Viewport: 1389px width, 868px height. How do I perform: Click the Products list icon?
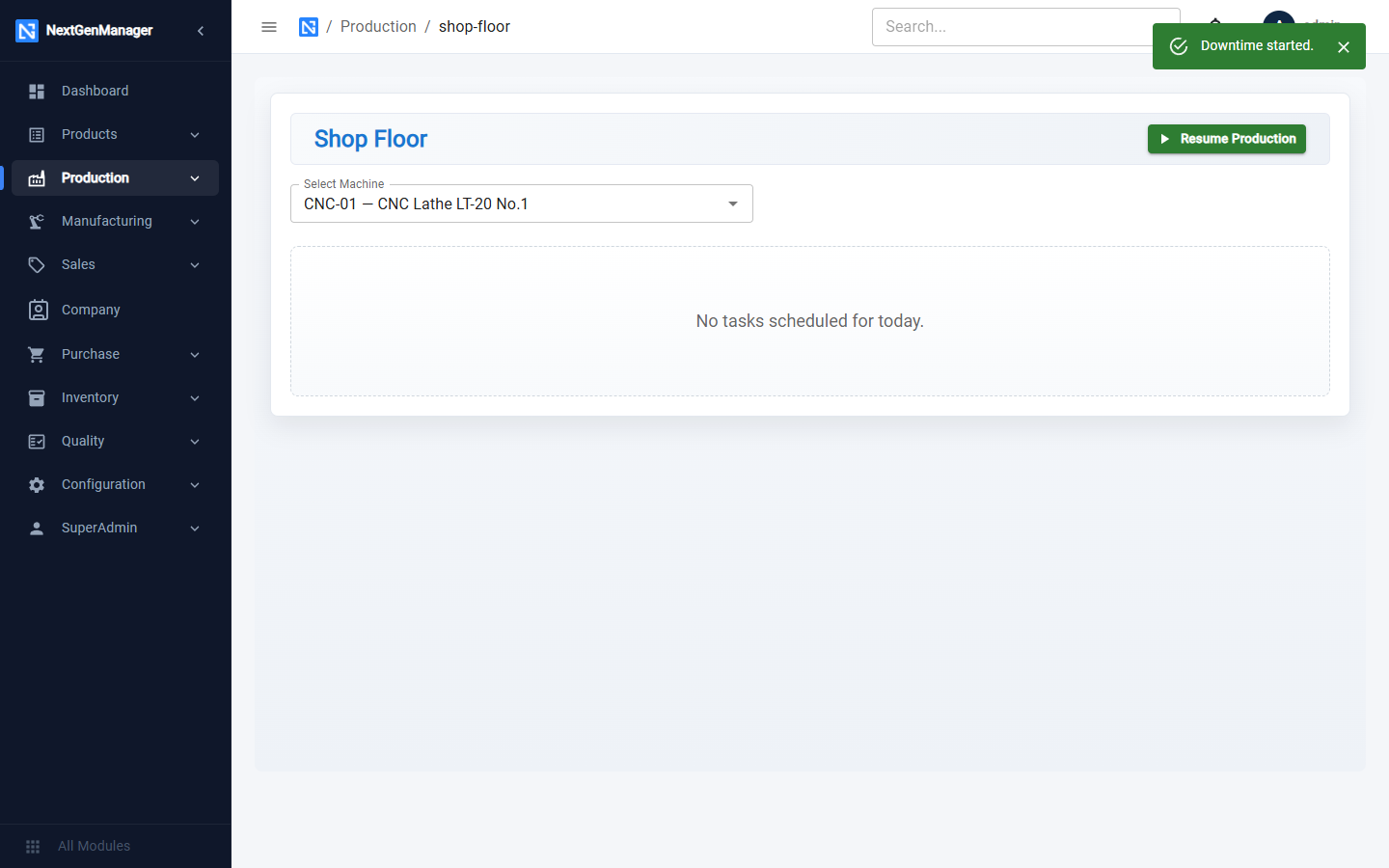click(x=37, y=135)
